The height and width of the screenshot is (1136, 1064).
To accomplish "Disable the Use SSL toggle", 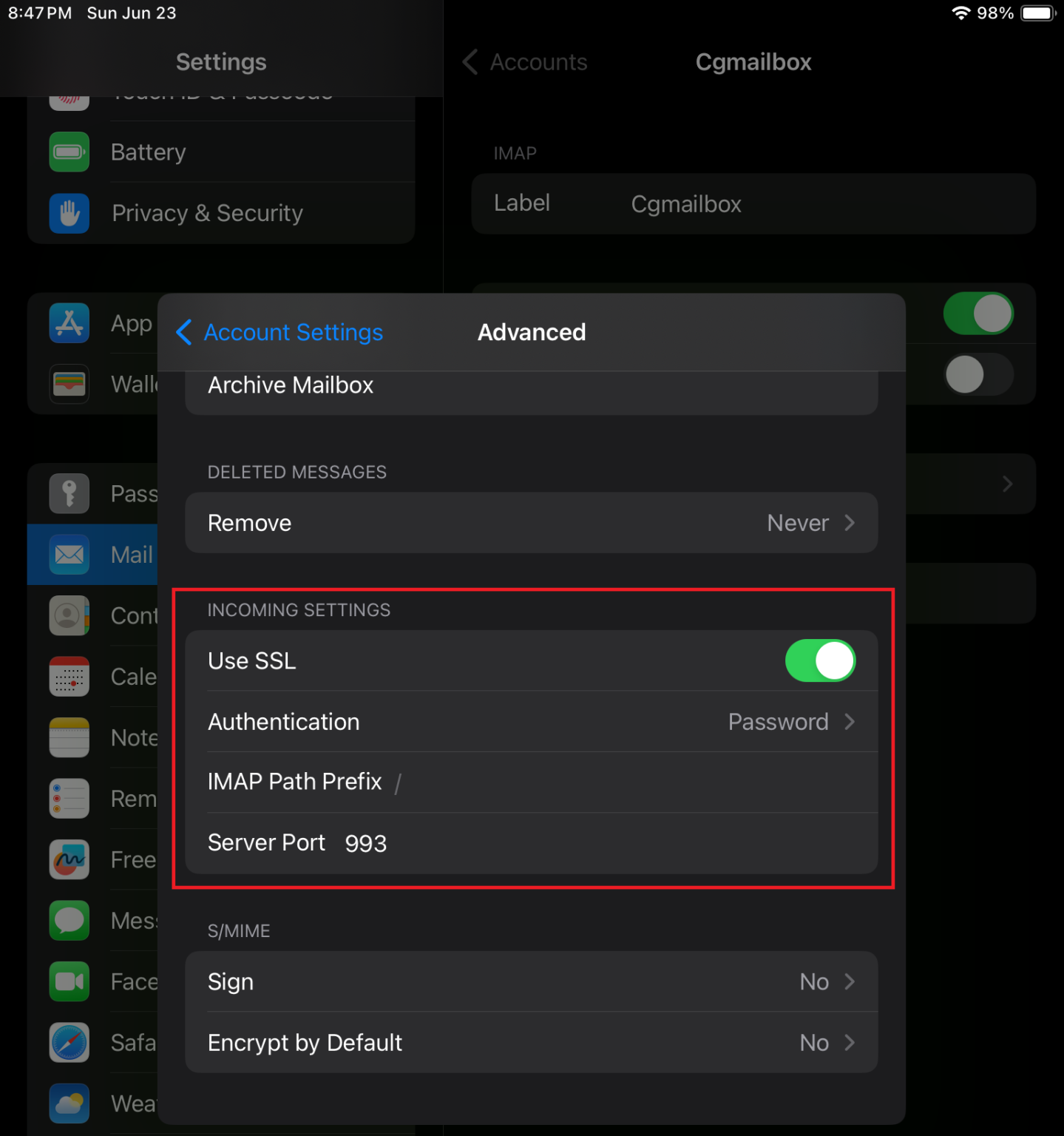I will [820, 660].
